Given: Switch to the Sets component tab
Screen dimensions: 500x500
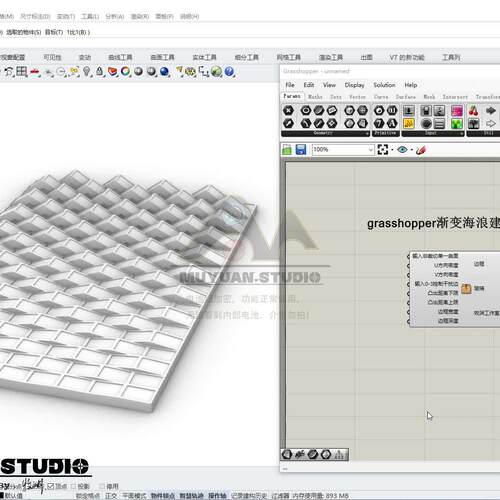Looking at the screenshot, I should pos(336,97).
